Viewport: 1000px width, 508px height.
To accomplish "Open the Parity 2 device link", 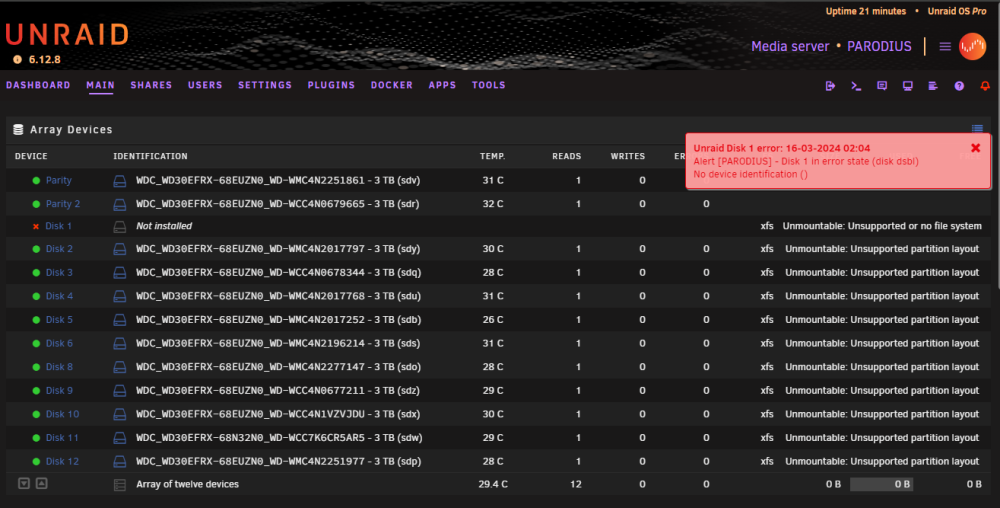I will pos(62,204).
